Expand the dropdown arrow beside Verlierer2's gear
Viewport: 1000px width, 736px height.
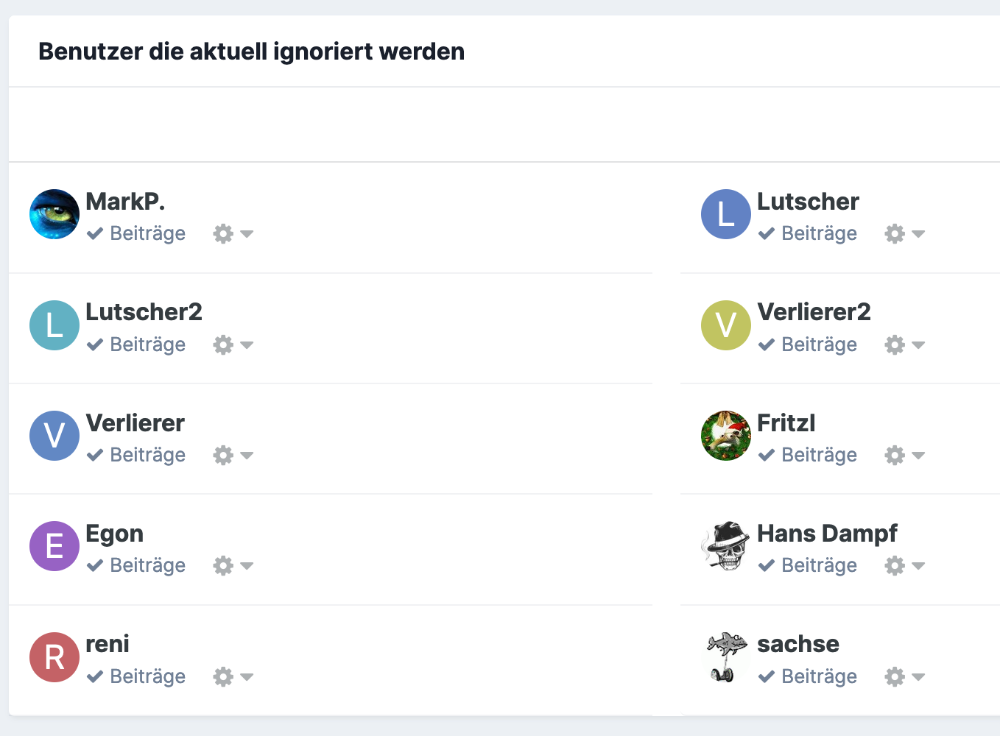(x=918, y=345)
